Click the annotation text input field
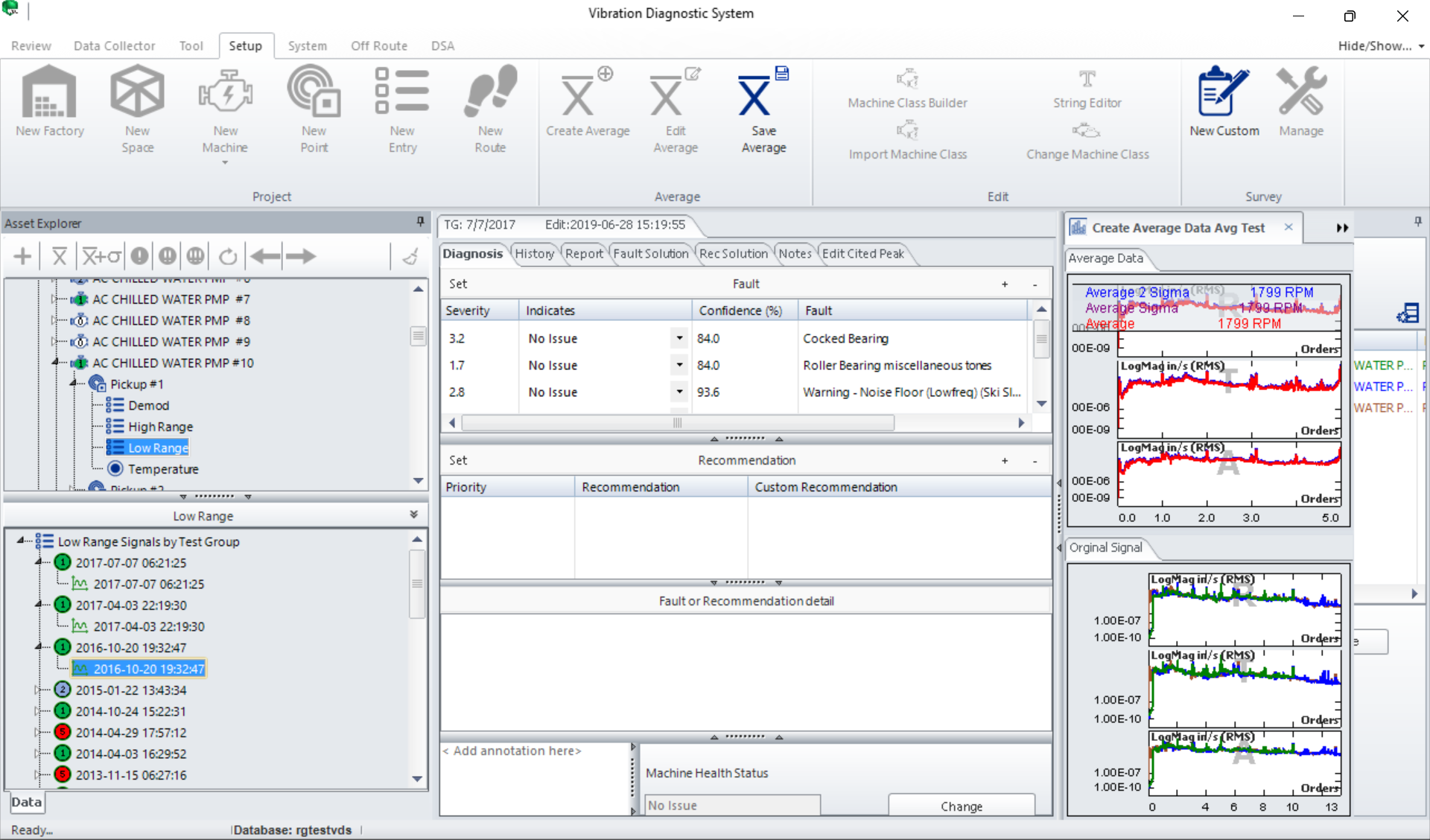The width and height of the screenshot is (1430, 840). pos(536,778)
